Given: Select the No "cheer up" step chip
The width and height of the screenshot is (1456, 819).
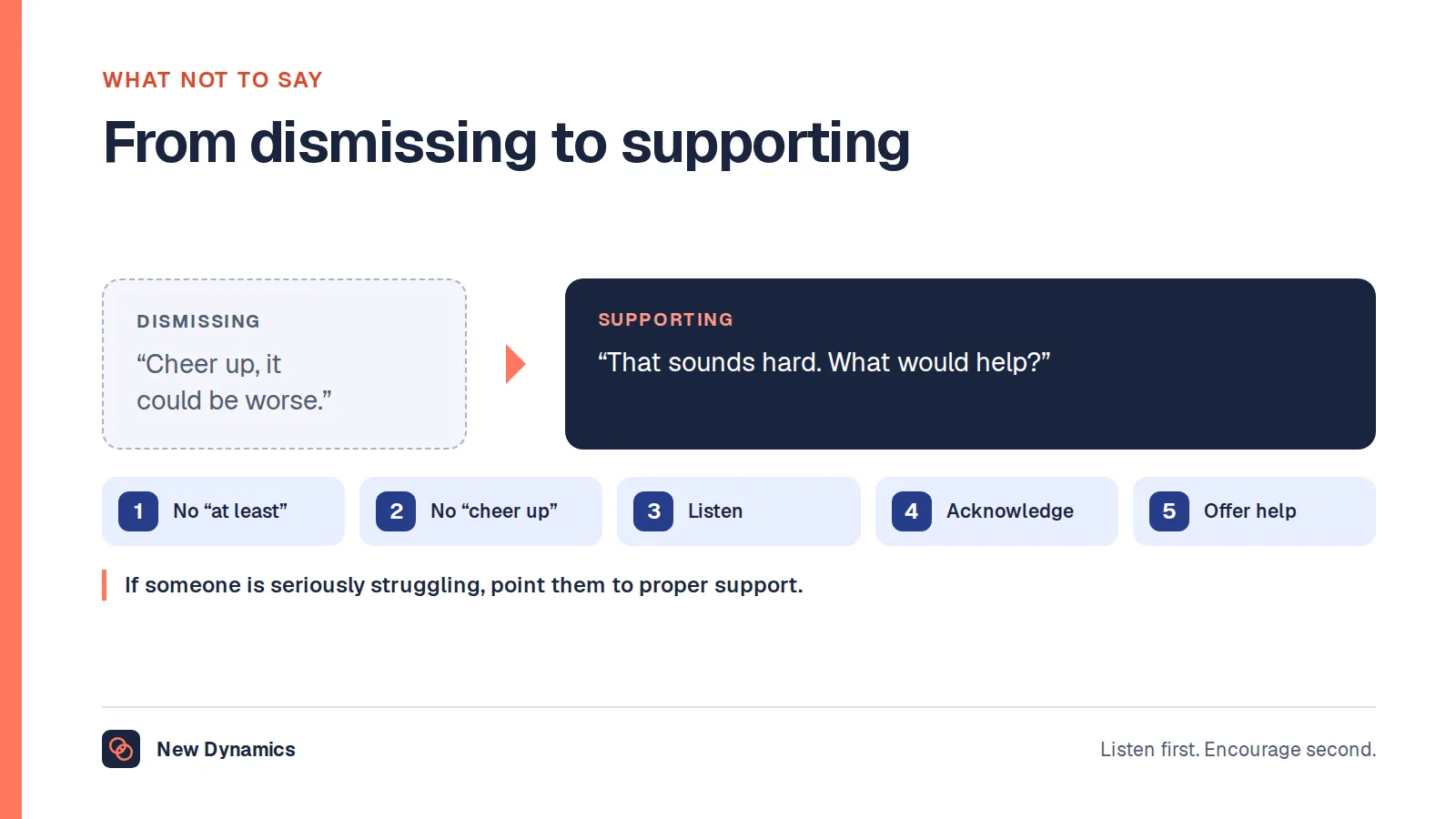Looking at the screenshot, I should 480,511.
